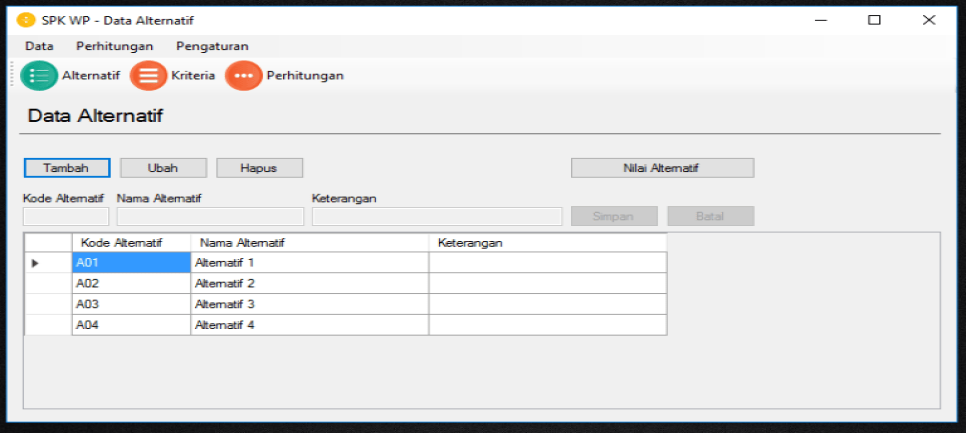Click the row selector arrow for A01

[48, 262]
